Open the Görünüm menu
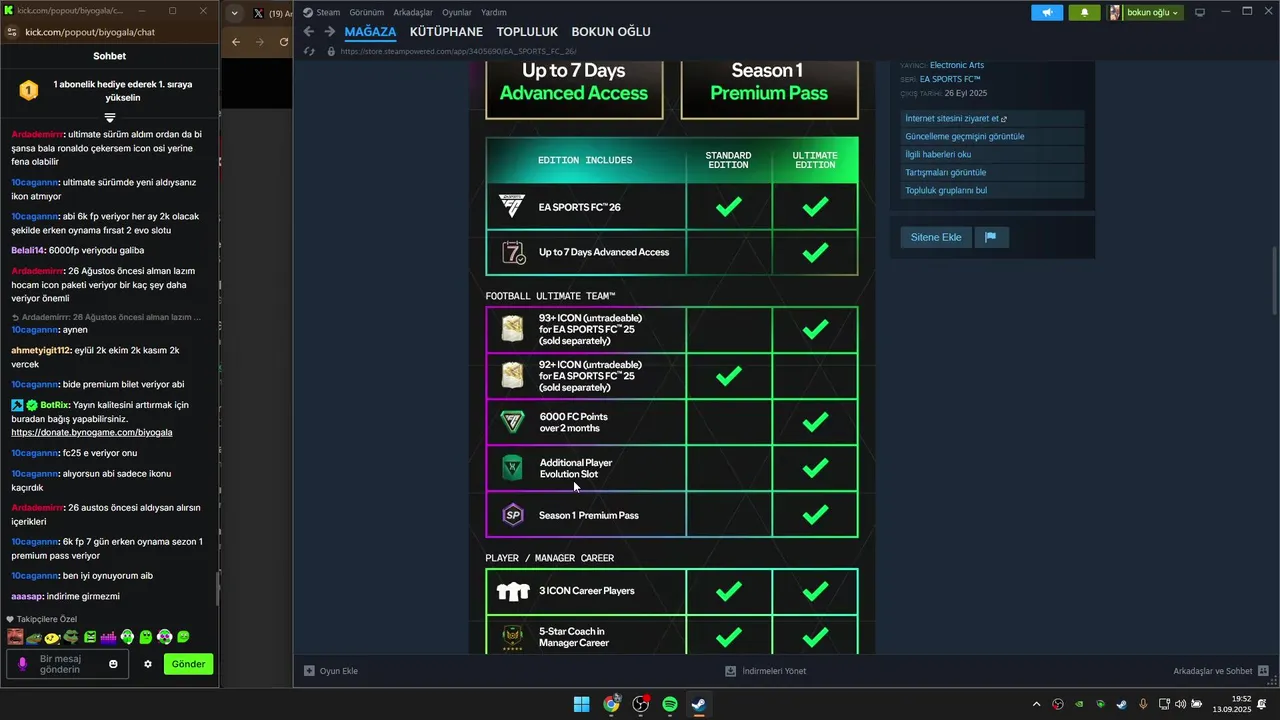The width and height of the screenshot is (1280, 720). [x=367, y=13]
